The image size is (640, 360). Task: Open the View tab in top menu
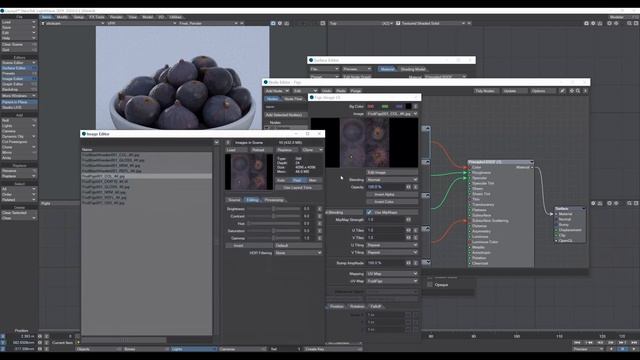coord(133,17)
